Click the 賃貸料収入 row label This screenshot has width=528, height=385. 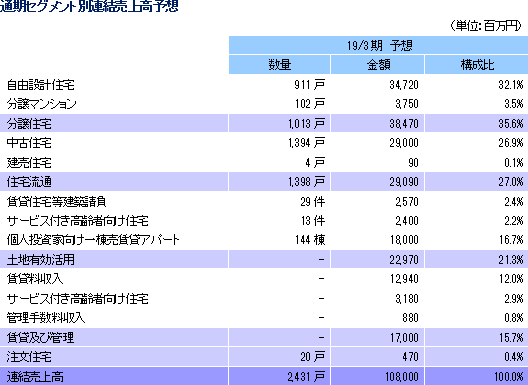pos(35,279)
